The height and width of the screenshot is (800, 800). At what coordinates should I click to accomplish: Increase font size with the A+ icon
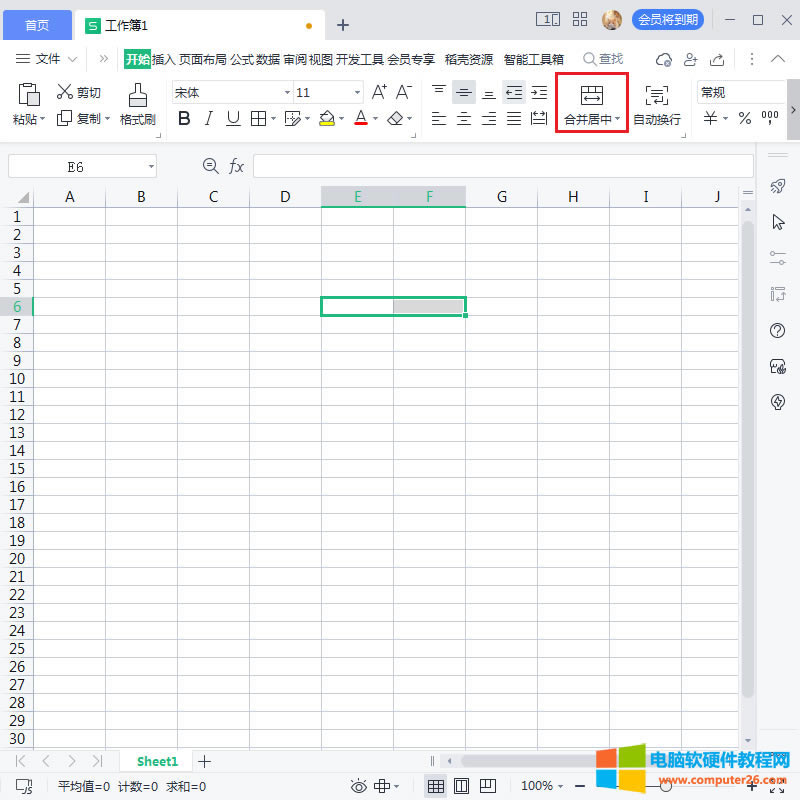pyautogui.click(x=379, y=92)
